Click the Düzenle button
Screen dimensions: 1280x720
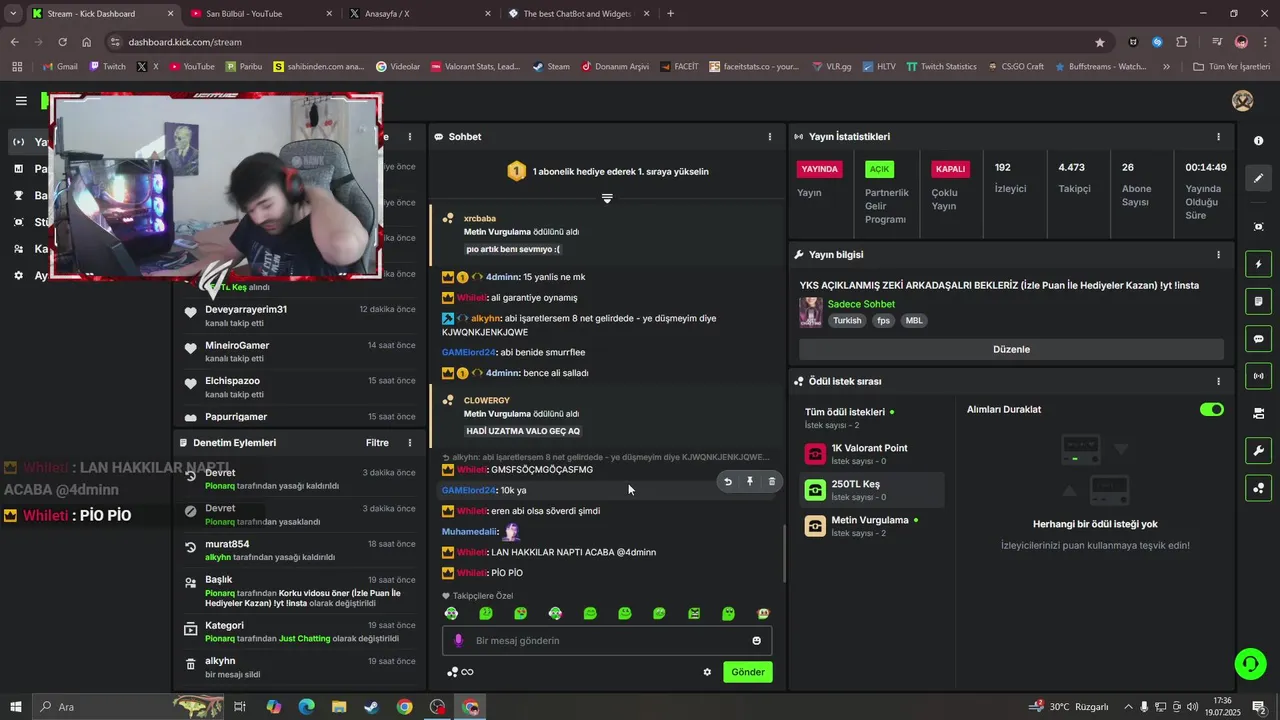click(1011, 349)
